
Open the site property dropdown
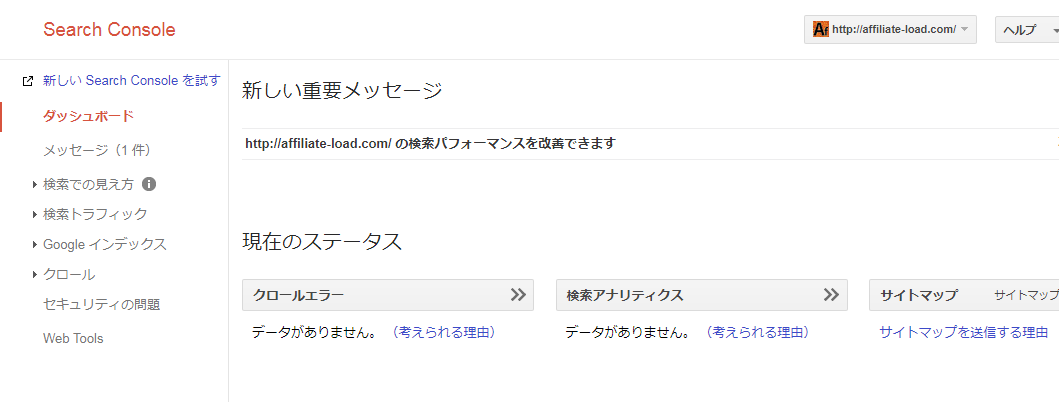[x=890, y=30]
